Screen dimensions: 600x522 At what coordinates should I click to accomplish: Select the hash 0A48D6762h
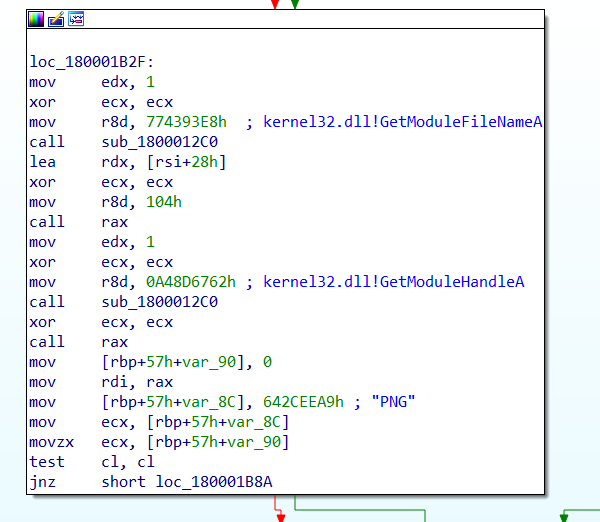(191, 282)
